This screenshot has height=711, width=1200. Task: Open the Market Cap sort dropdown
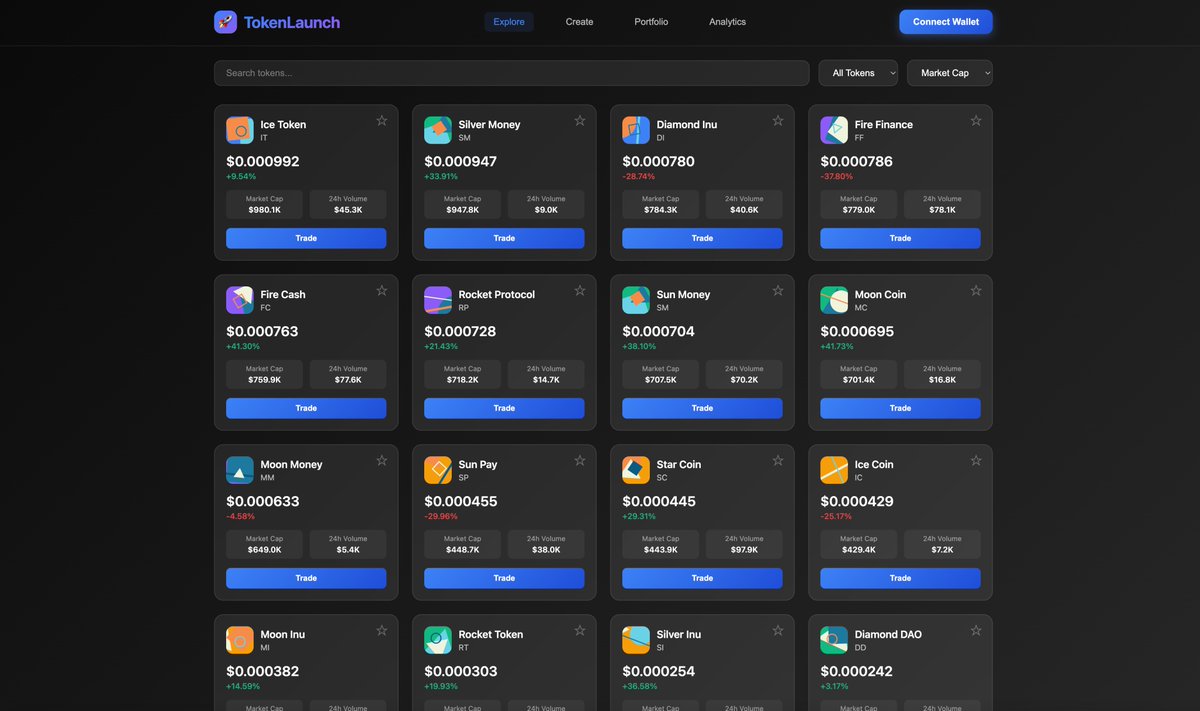point(950,73)
